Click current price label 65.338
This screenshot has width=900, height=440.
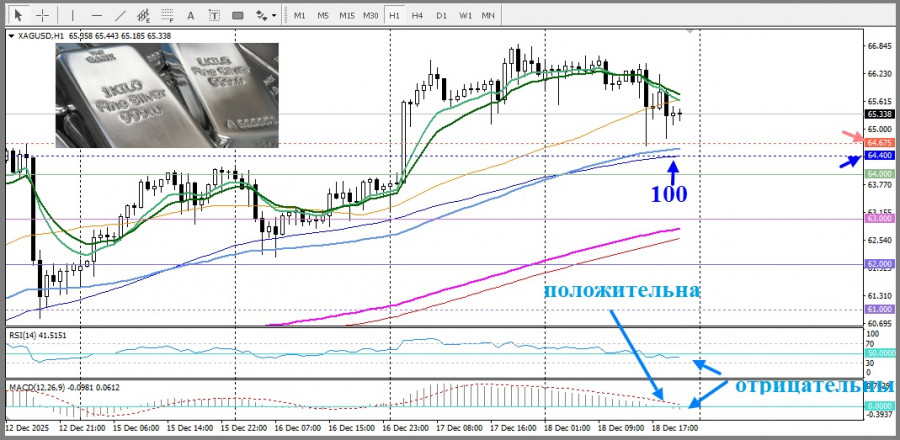pos(879,114)
